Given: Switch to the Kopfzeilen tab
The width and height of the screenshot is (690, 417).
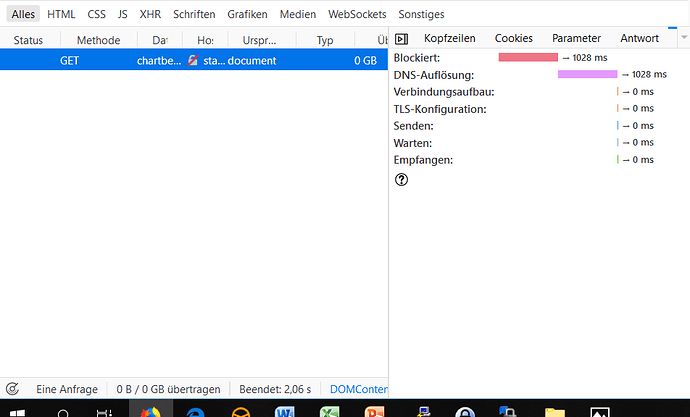Looking at the screenshot, I should coord(449,38).
